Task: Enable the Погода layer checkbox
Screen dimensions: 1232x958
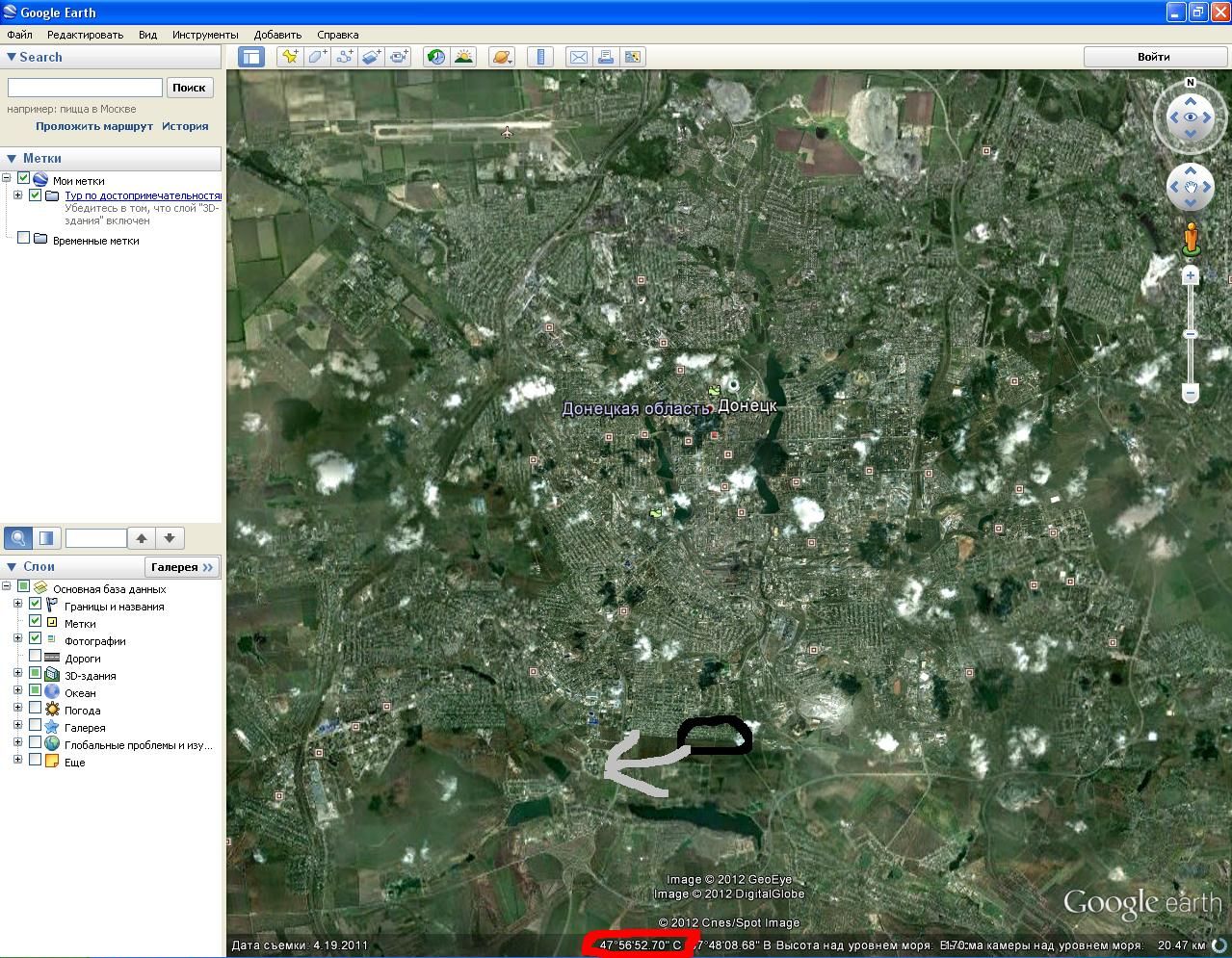Action: coord(35,709)
